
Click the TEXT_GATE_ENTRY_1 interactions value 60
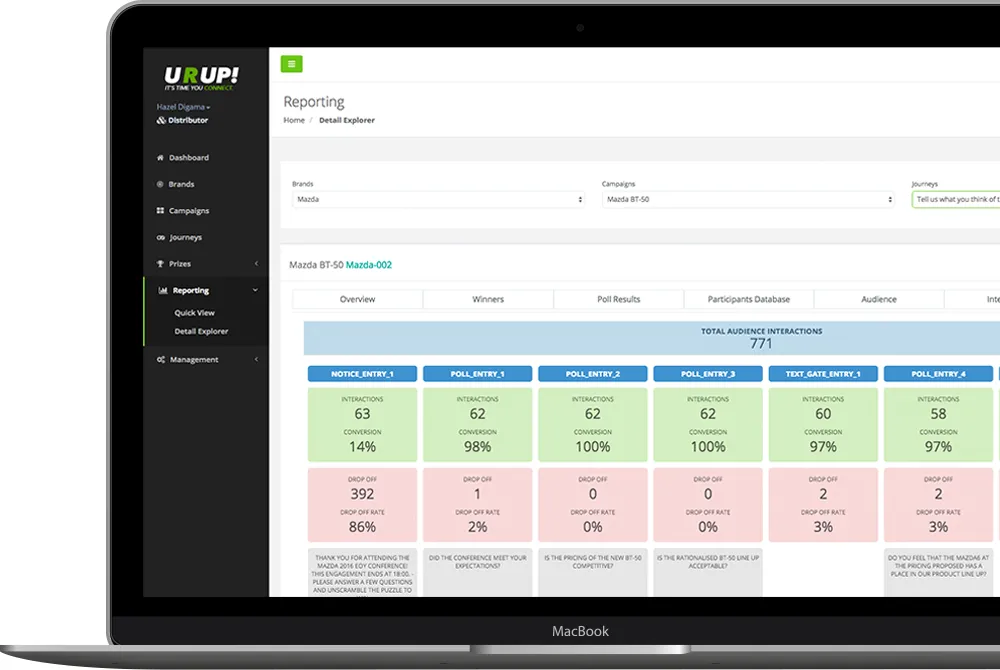tap(823, 414)
